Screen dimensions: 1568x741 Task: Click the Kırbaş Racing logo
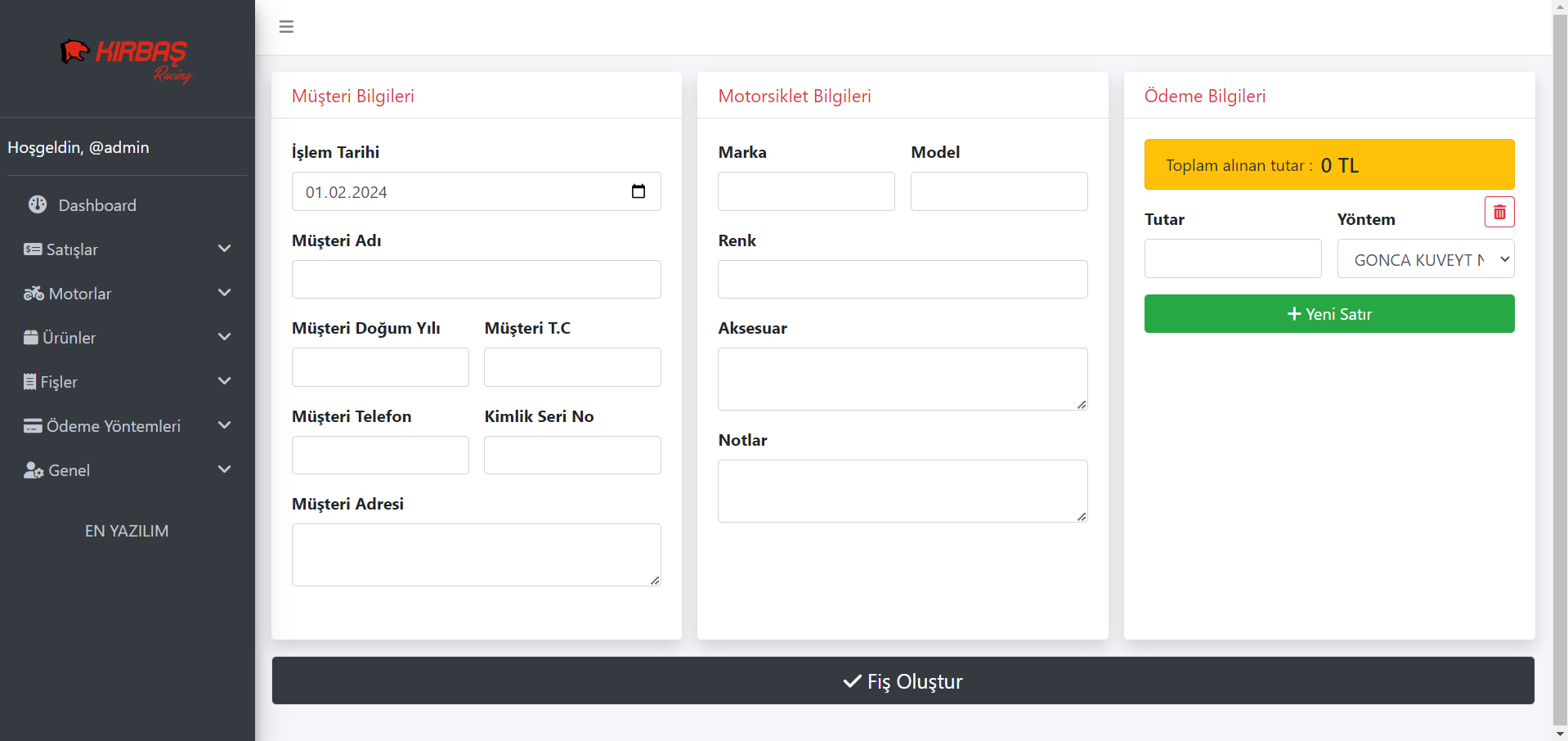point(127,60)
